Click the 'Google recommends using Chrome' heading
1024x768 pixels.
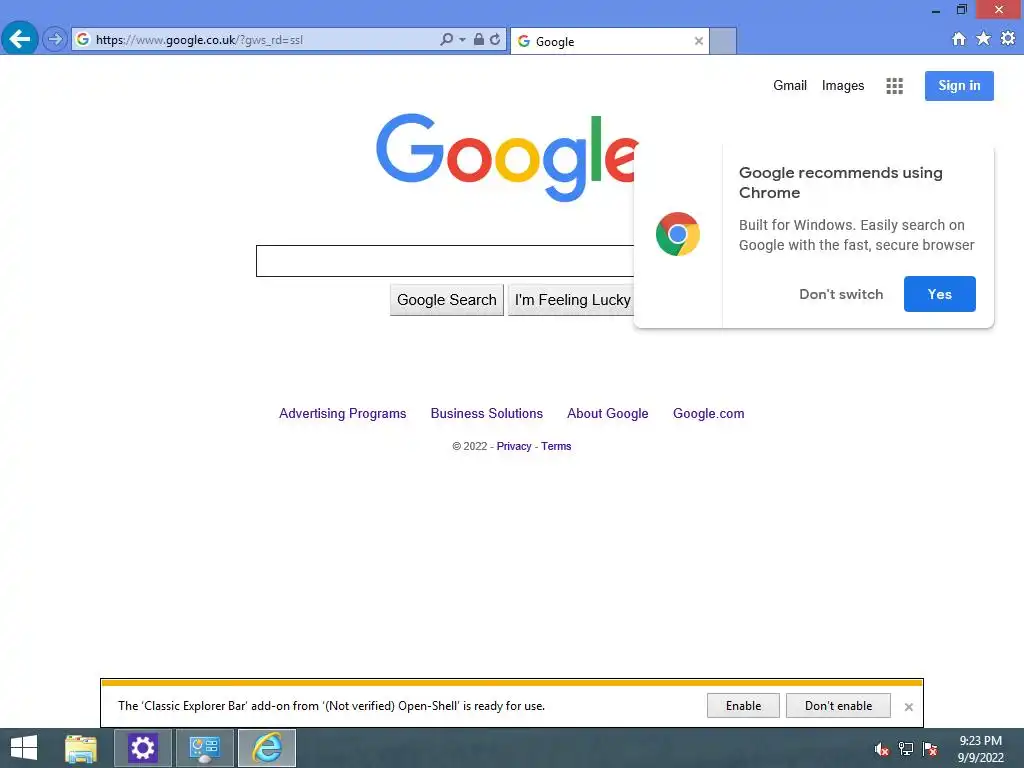point(840,183)
